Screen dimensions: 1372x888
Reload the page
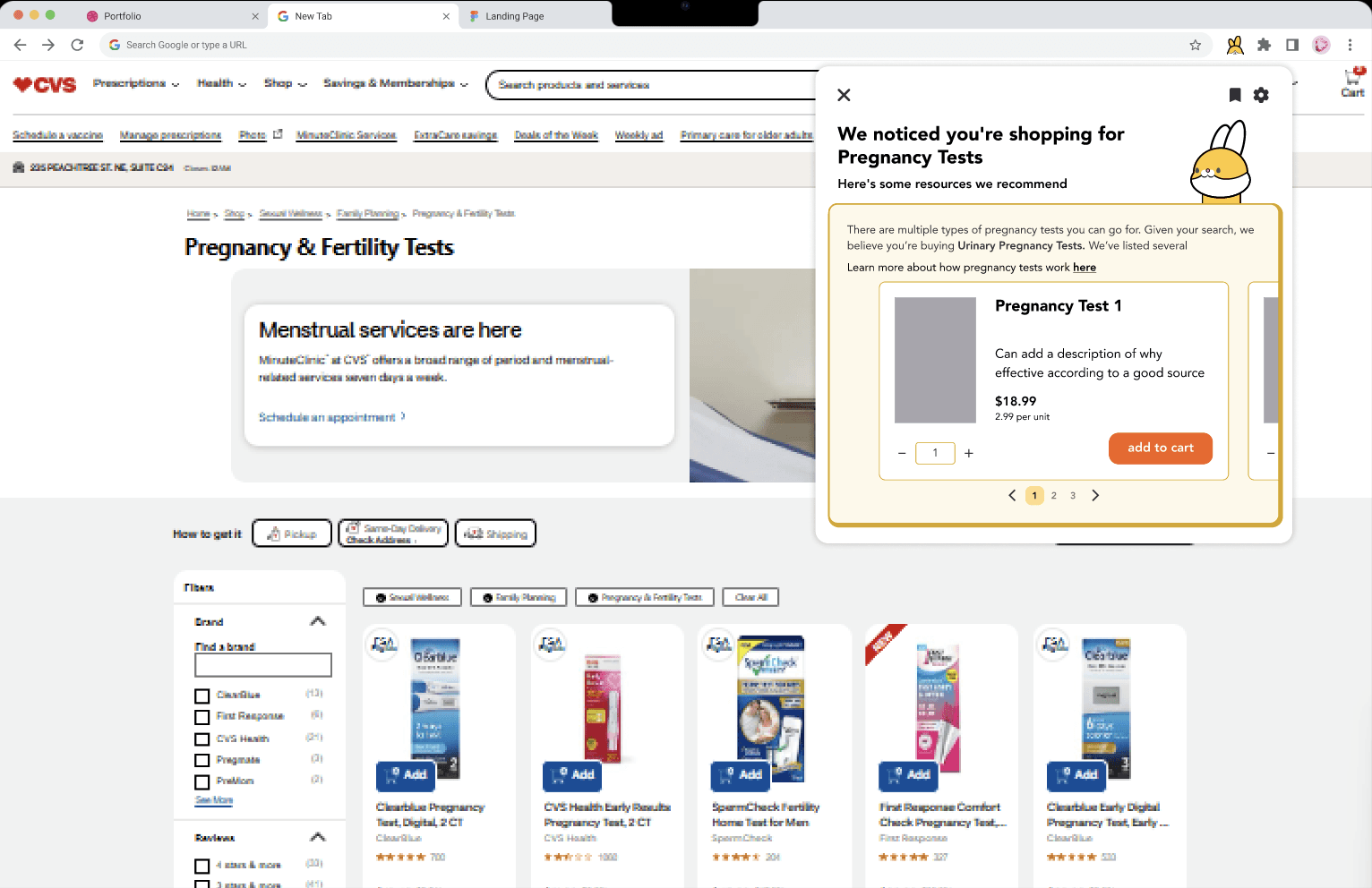(78, 45)
